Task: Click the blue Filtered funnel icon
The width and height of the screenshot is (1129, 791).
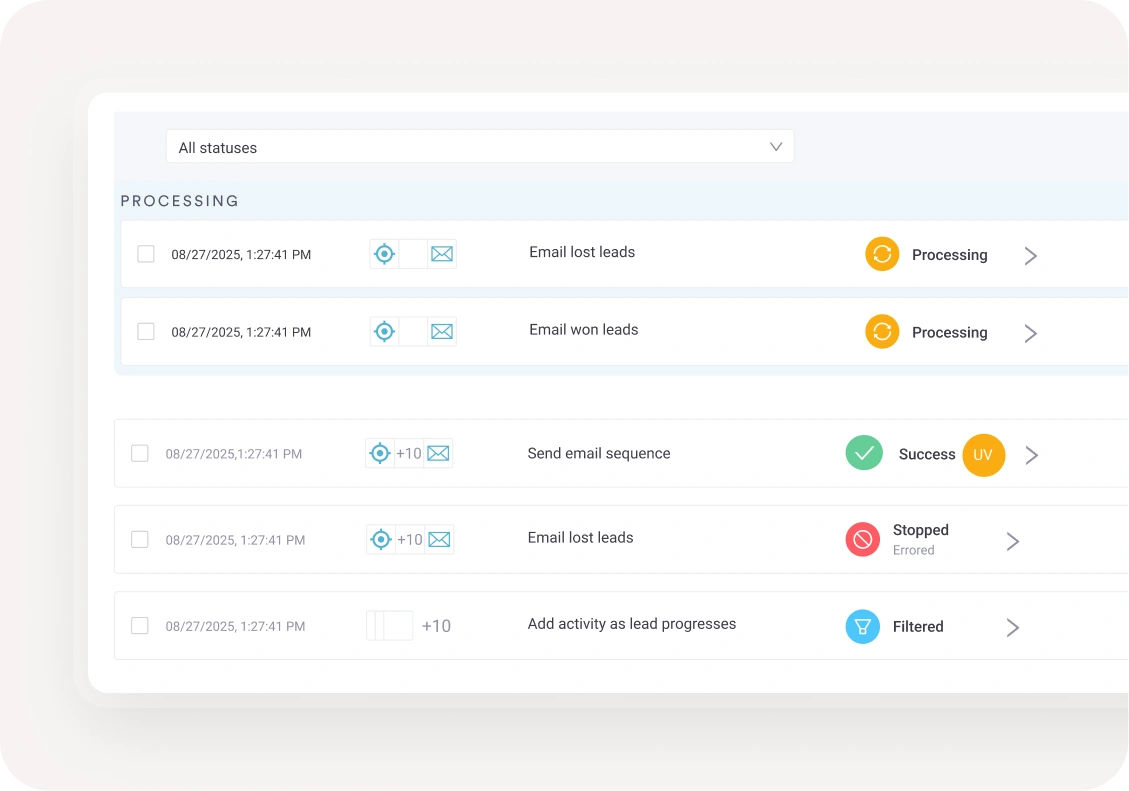Action: pyautogui.click(x=862, y=627)
